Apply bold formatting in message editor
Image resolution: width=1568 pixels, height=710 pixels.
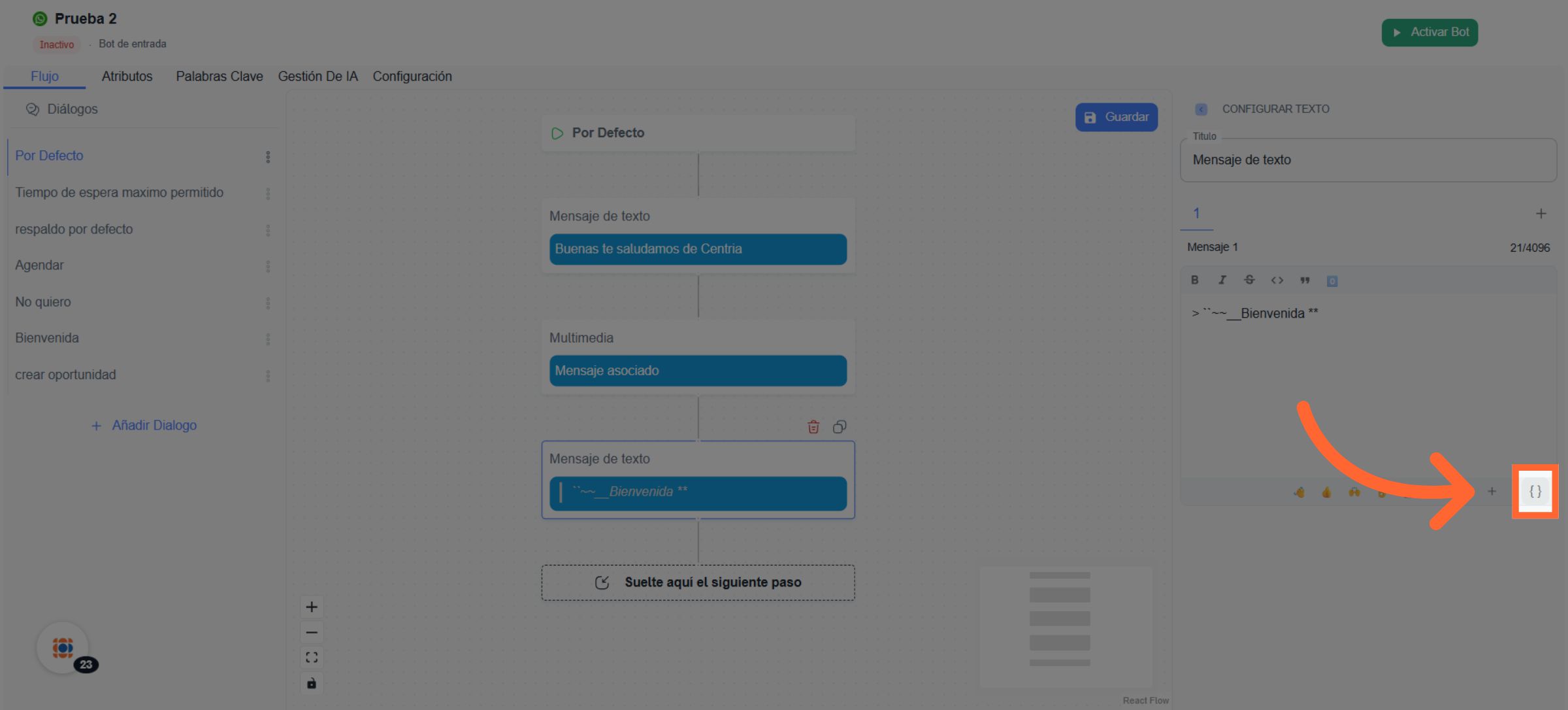click(x=1194, y=280)
